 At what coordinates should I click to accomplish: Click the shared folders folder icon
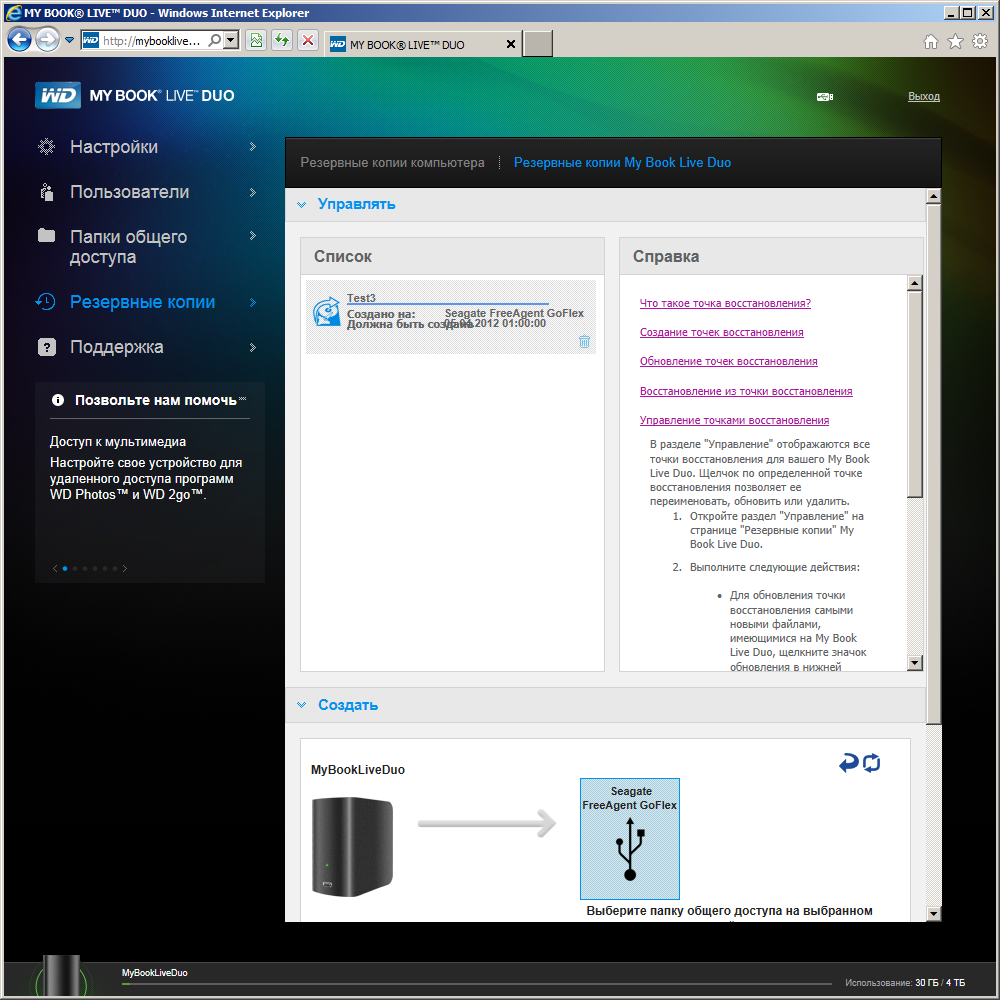[x=47, y=236]
